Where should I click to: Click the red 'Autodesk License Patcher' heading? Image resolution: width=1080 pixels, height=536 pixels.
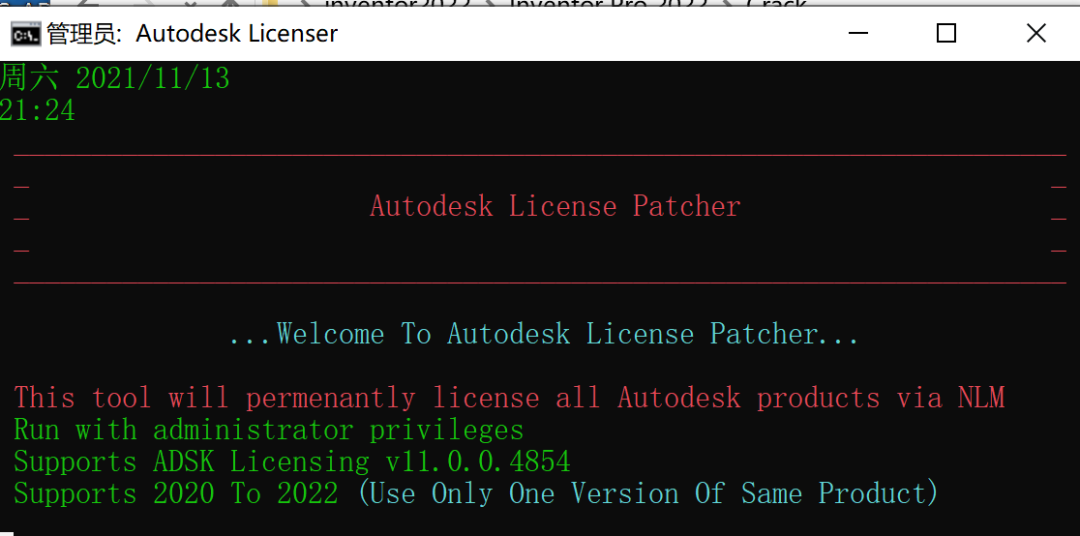[555, 206]
